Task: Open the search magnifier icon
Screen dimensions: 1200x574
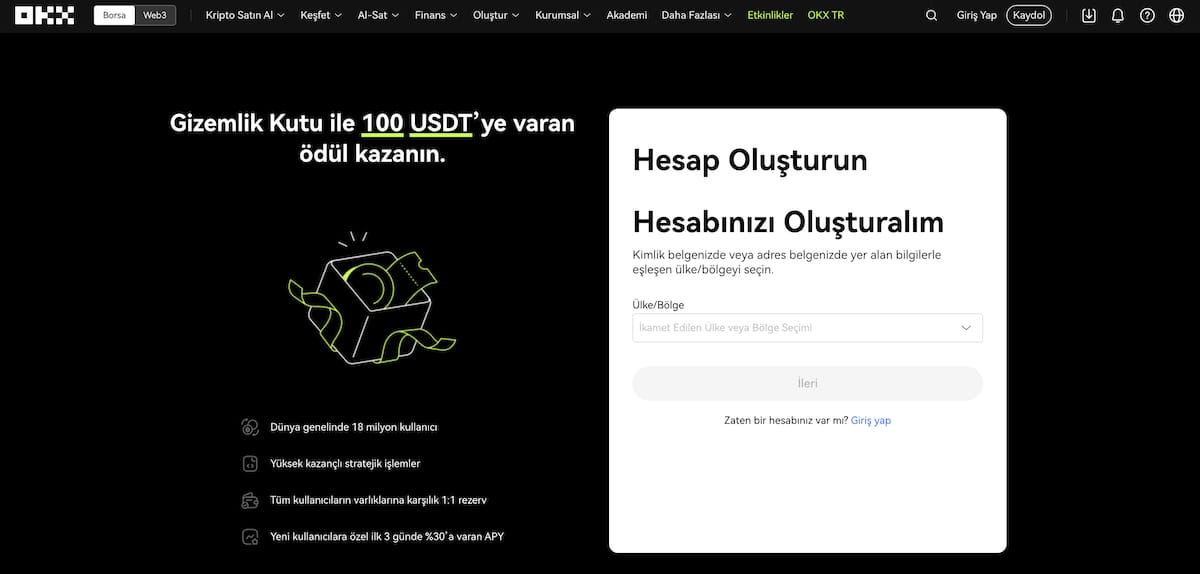Action: pos(932,15)
